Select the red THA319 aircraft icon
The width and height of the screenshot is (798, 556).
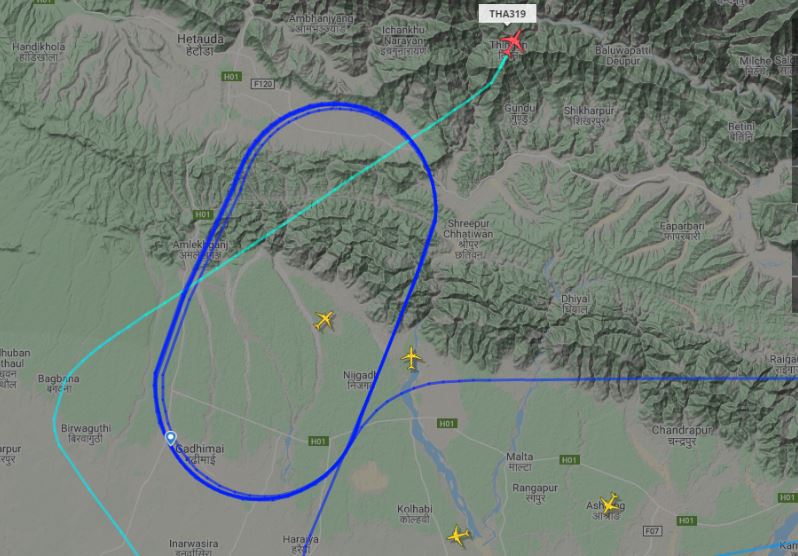click(x=512, y=41)
